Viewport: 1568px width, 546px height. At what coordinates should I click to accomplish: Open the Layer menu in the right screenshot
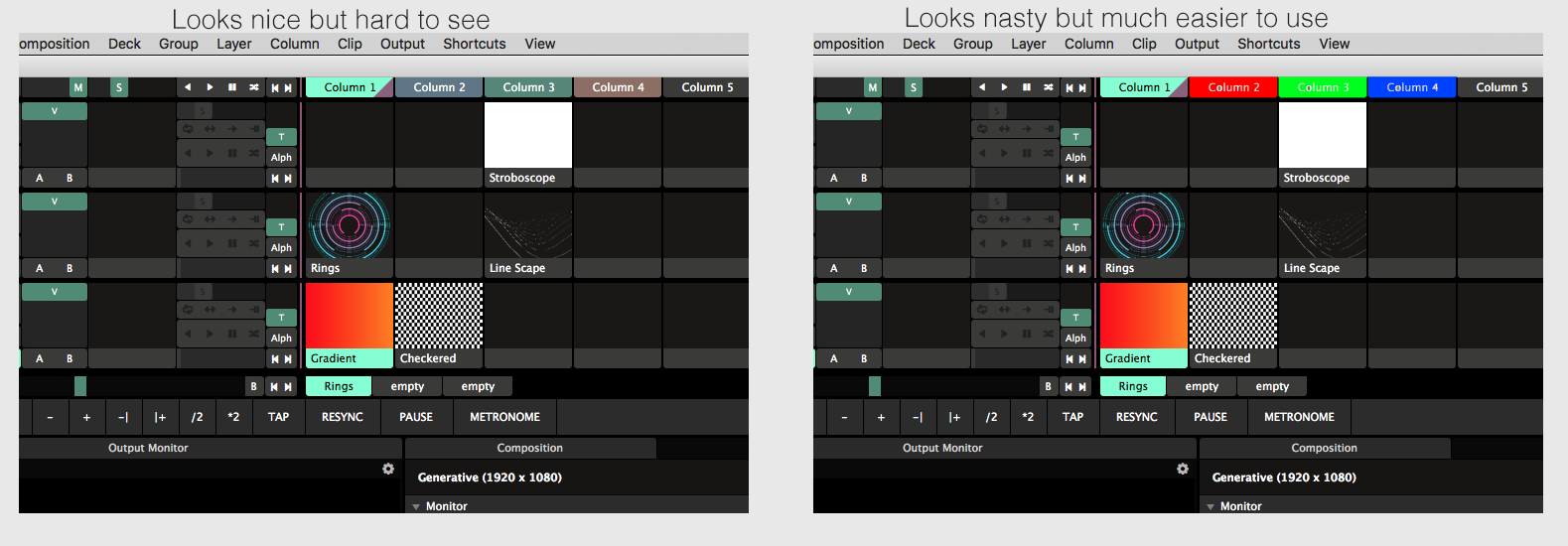point(1029,44)
